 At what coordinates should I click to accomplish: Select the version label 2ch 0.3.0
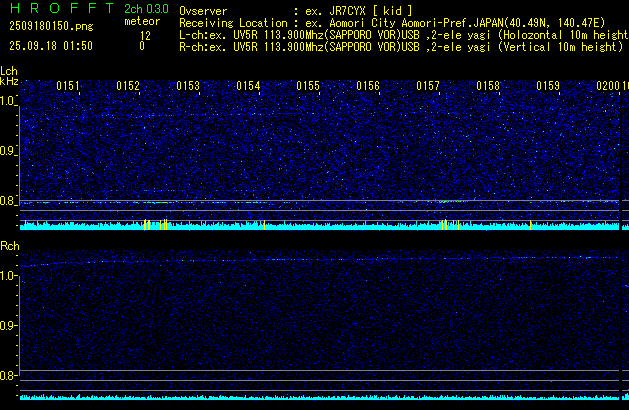click(x=146, y=9)
